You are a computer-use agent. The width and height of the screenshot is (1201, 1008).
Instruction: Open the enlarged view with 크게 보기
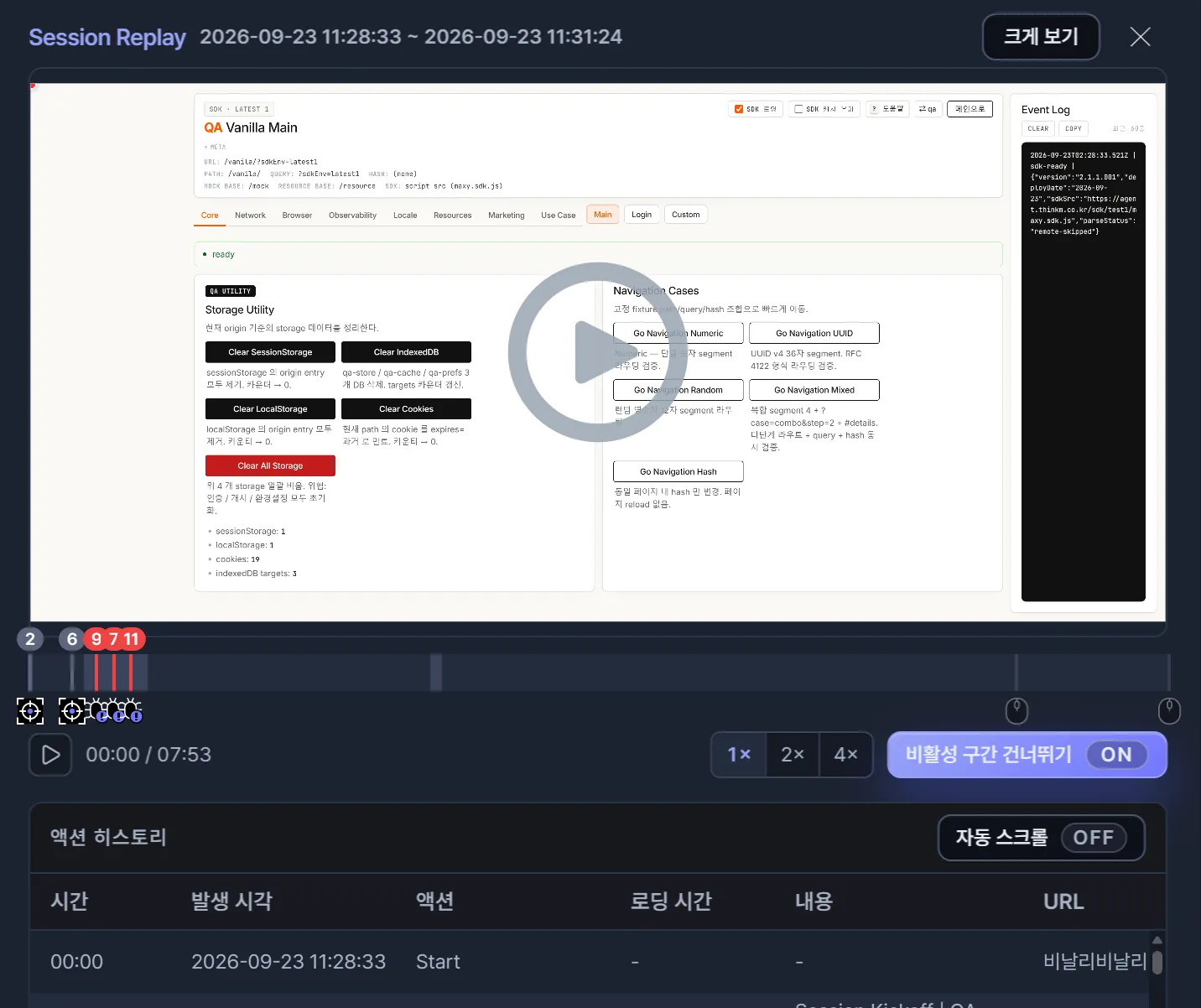pos(1041,37)
